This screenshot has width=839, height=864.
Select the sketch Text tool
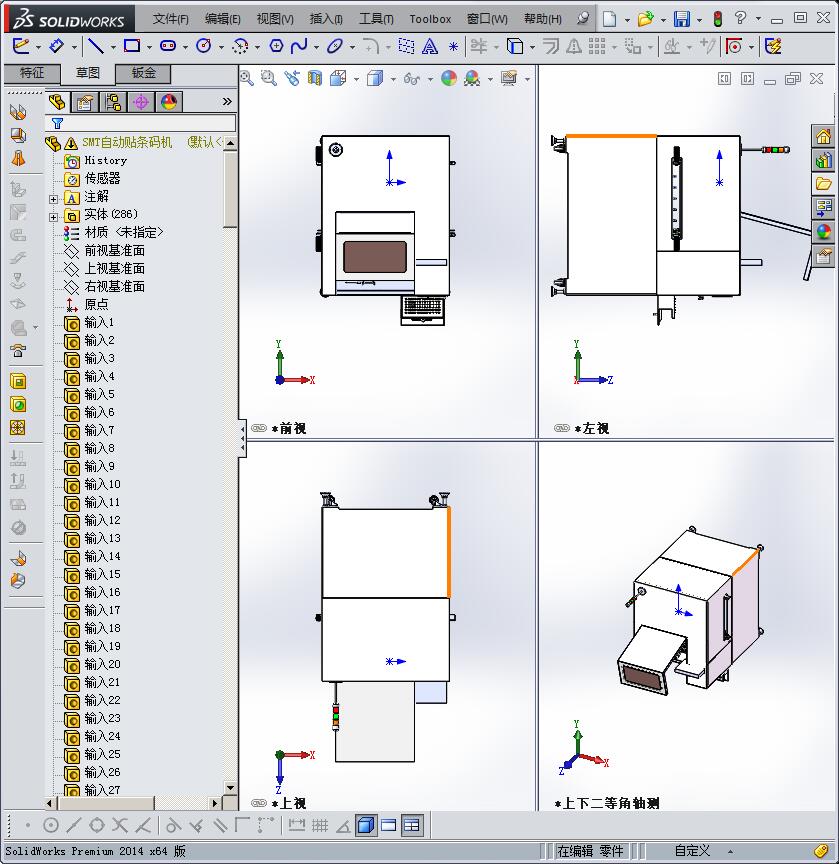430,46
